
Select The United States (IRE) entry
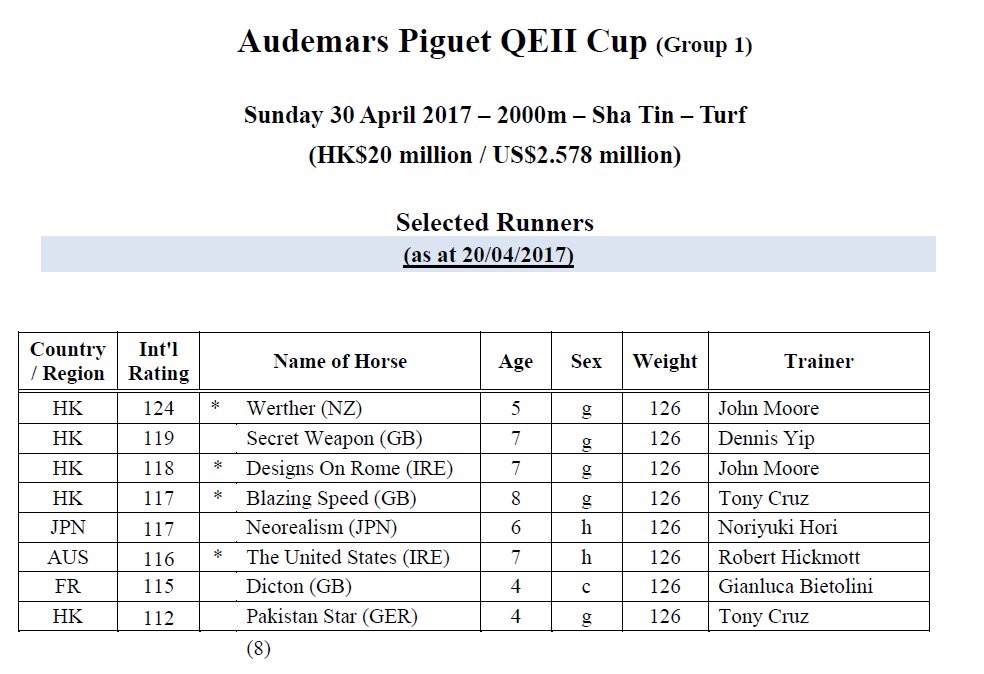[x=348, y=557]
